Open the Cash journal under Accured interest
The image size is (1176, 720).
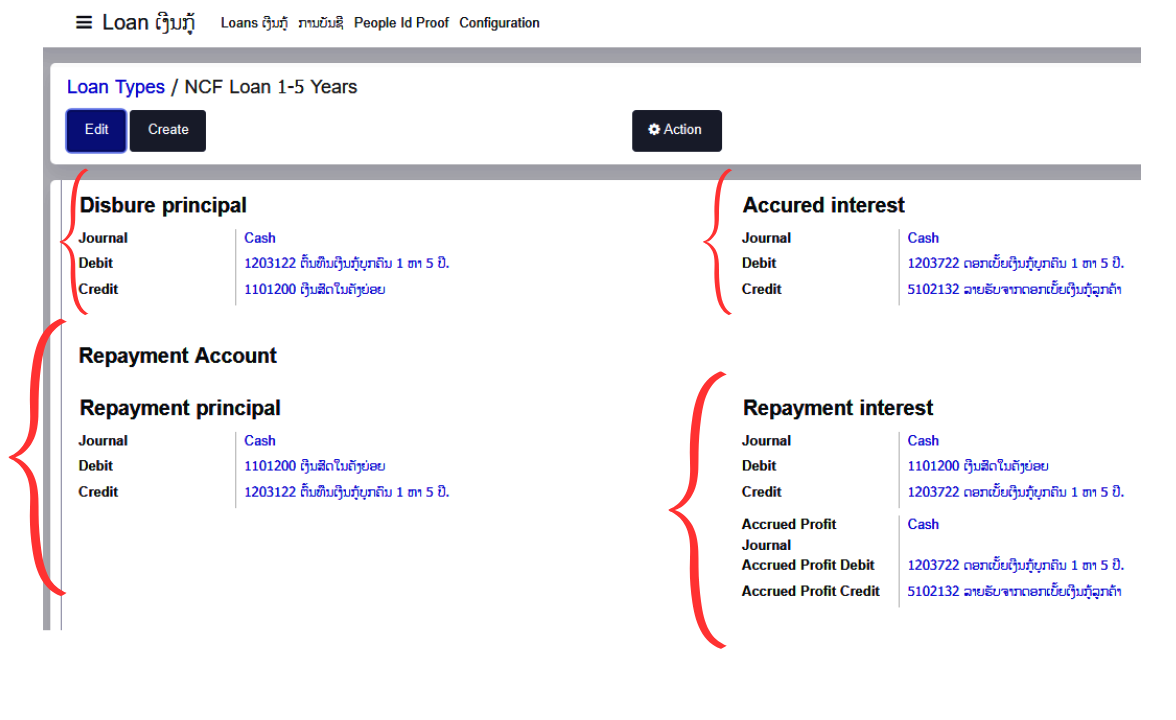[923, 238]
